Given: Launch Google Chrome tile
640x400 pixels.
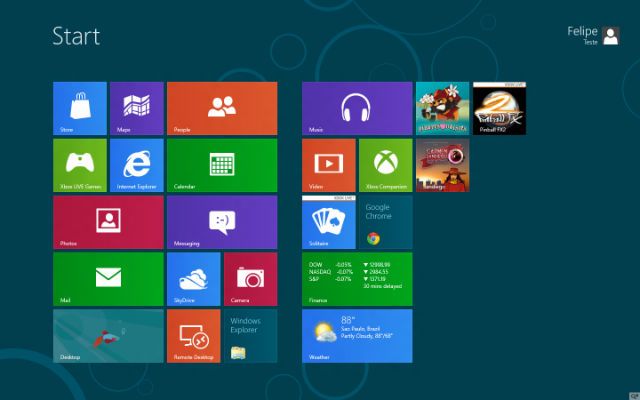Looking at the screenshot, I should pyautogui.click(x=386, y=222).
